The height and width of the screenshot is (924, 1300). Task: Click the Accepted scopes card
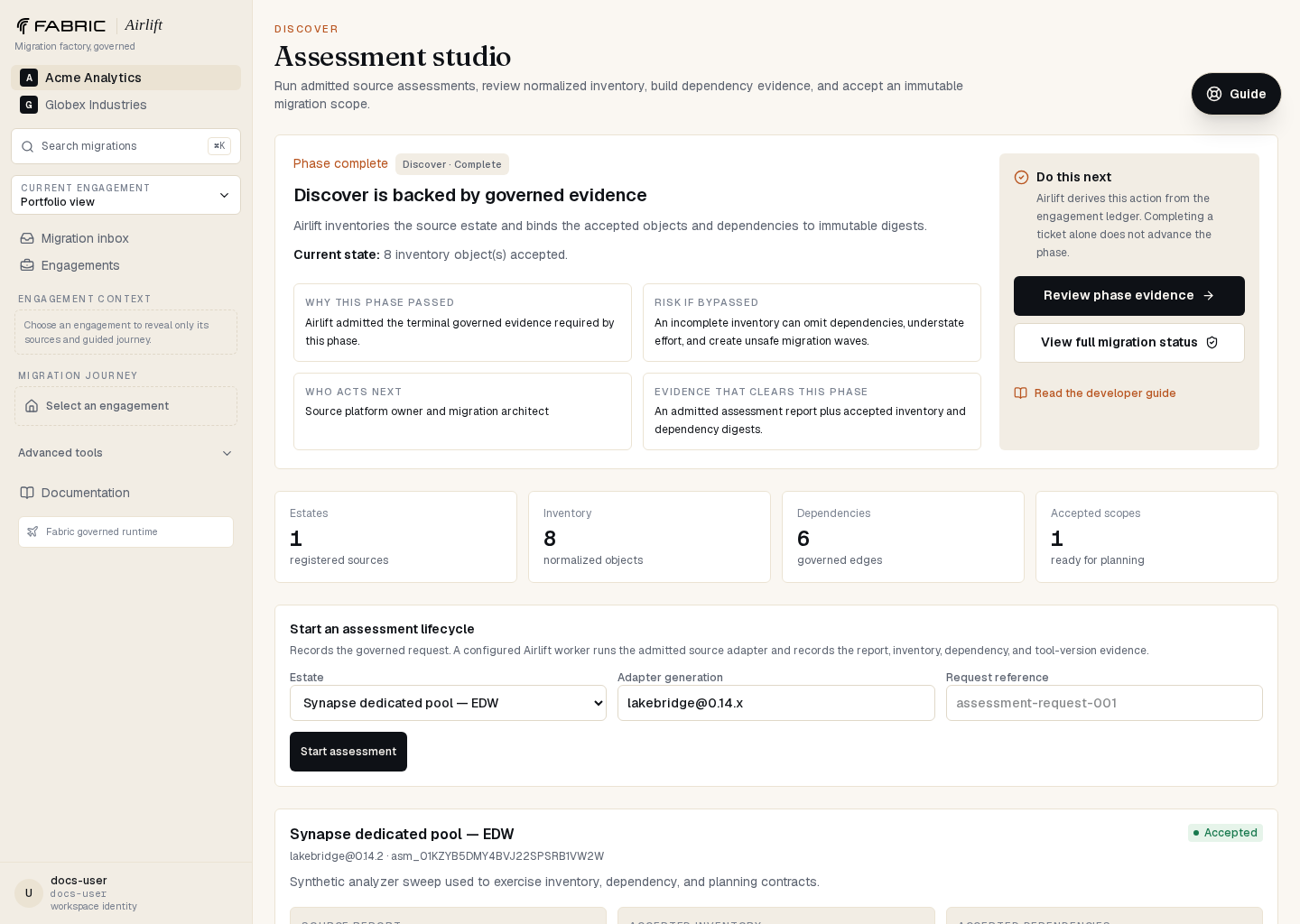tap(1156, 537)
